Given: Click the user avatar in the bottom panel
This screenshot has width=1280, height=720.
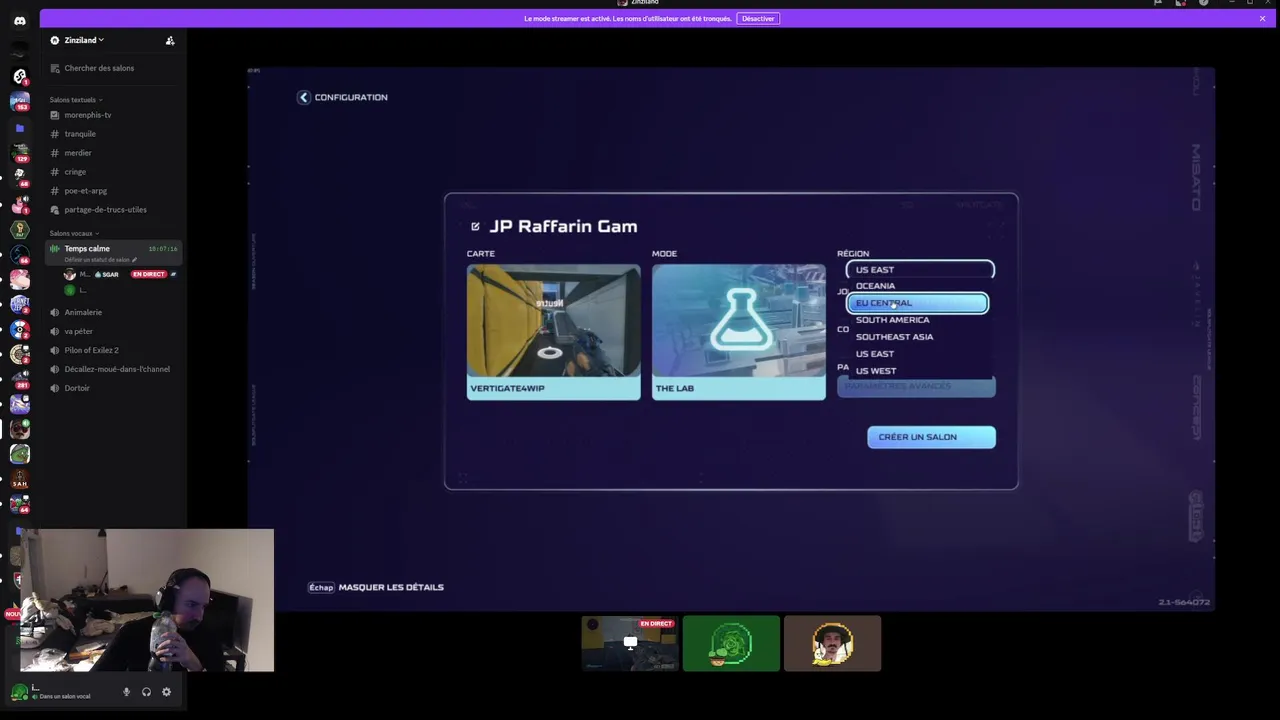Looking at the screenshot, I should click(19, 692).
